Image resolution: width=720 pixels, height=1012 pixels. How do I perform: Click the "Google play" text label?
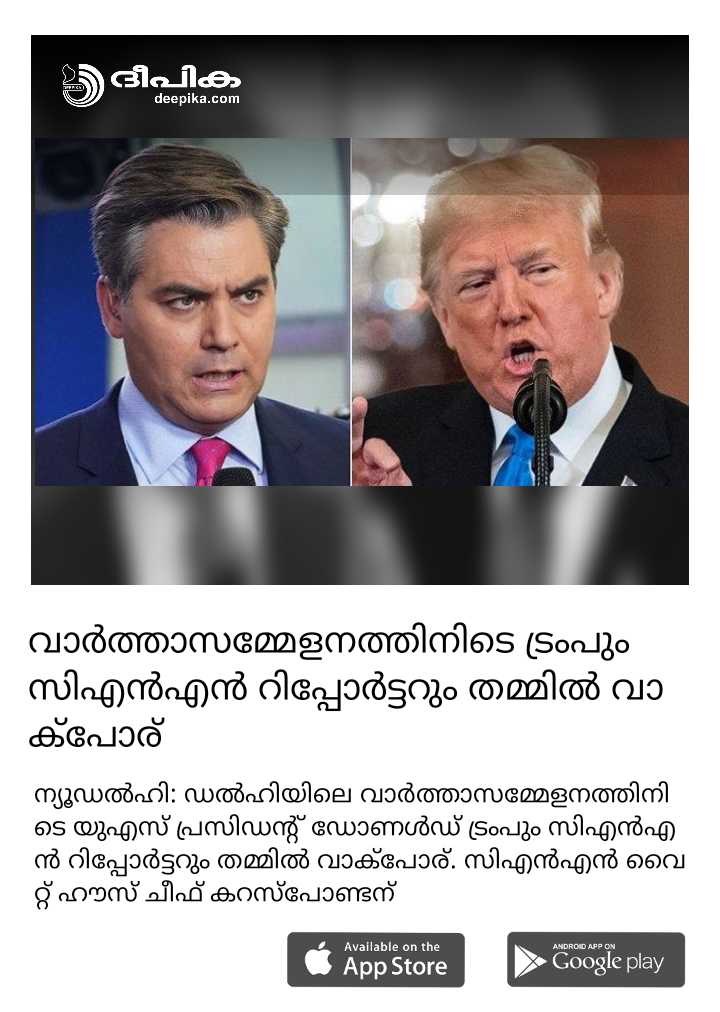point(607,962)
